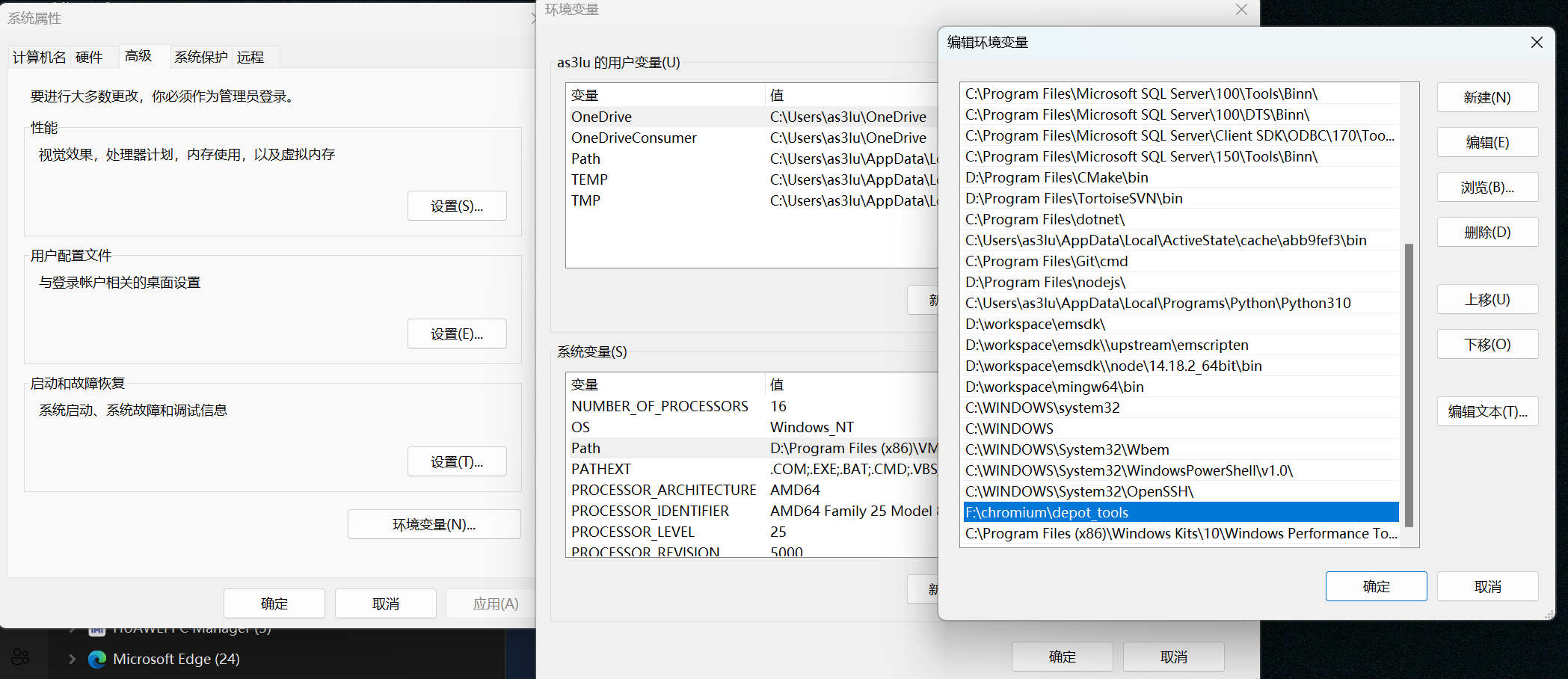Click the path list vertical scrollbar

[1409, 385]
